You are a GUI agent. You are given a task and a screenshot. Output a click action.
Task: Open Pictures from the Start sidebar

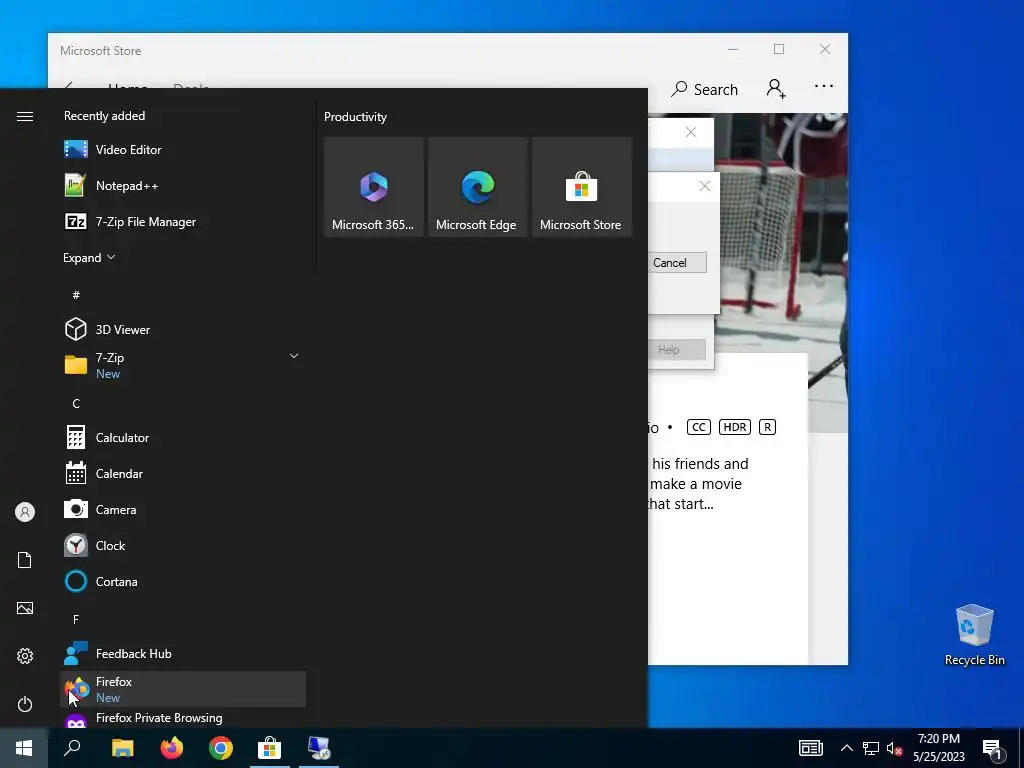[25, 608]
